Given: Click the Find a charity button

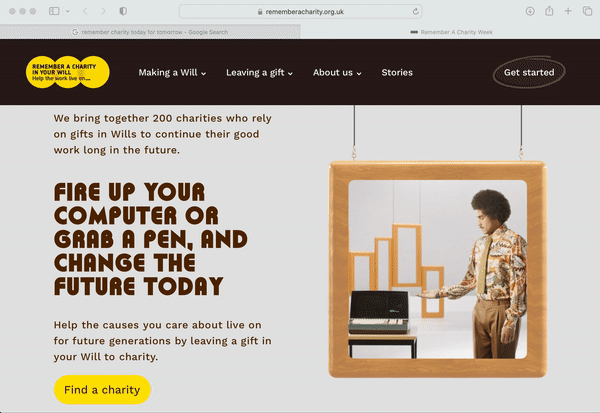Looking at the screenshot, I should (102, 390).
